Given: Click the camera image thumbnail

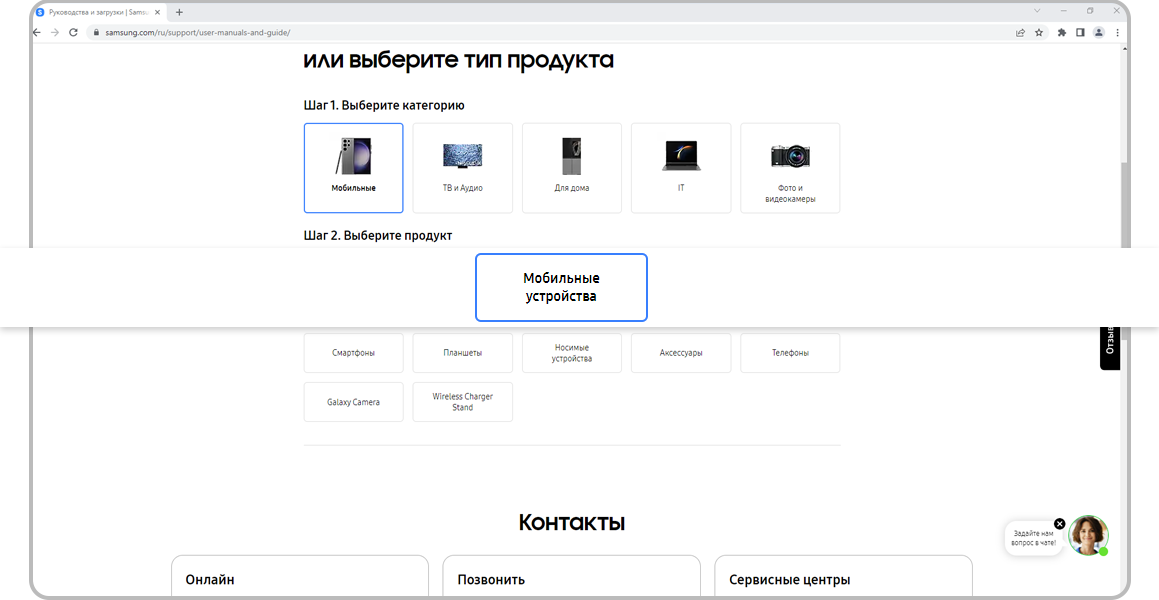Looking at the screenshot, I should (x=790, y=156).
